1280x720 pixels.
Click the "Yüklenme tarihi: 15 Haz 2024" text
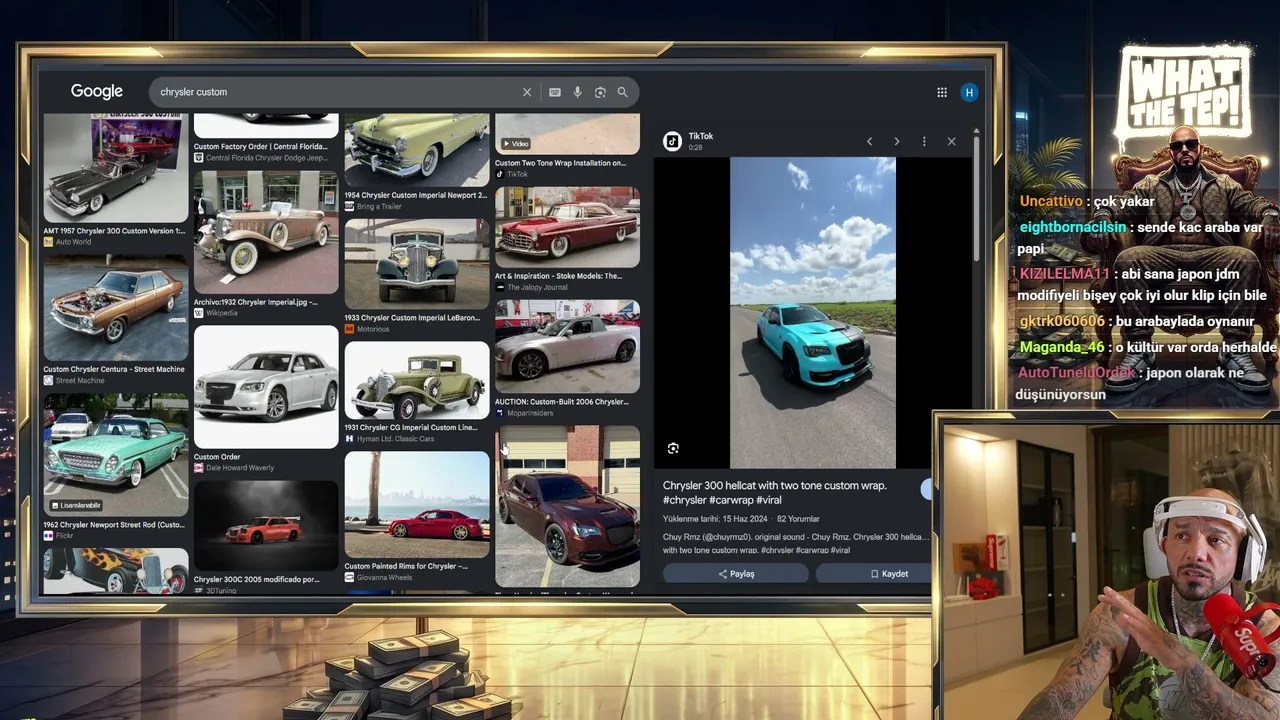pos(715,519)
